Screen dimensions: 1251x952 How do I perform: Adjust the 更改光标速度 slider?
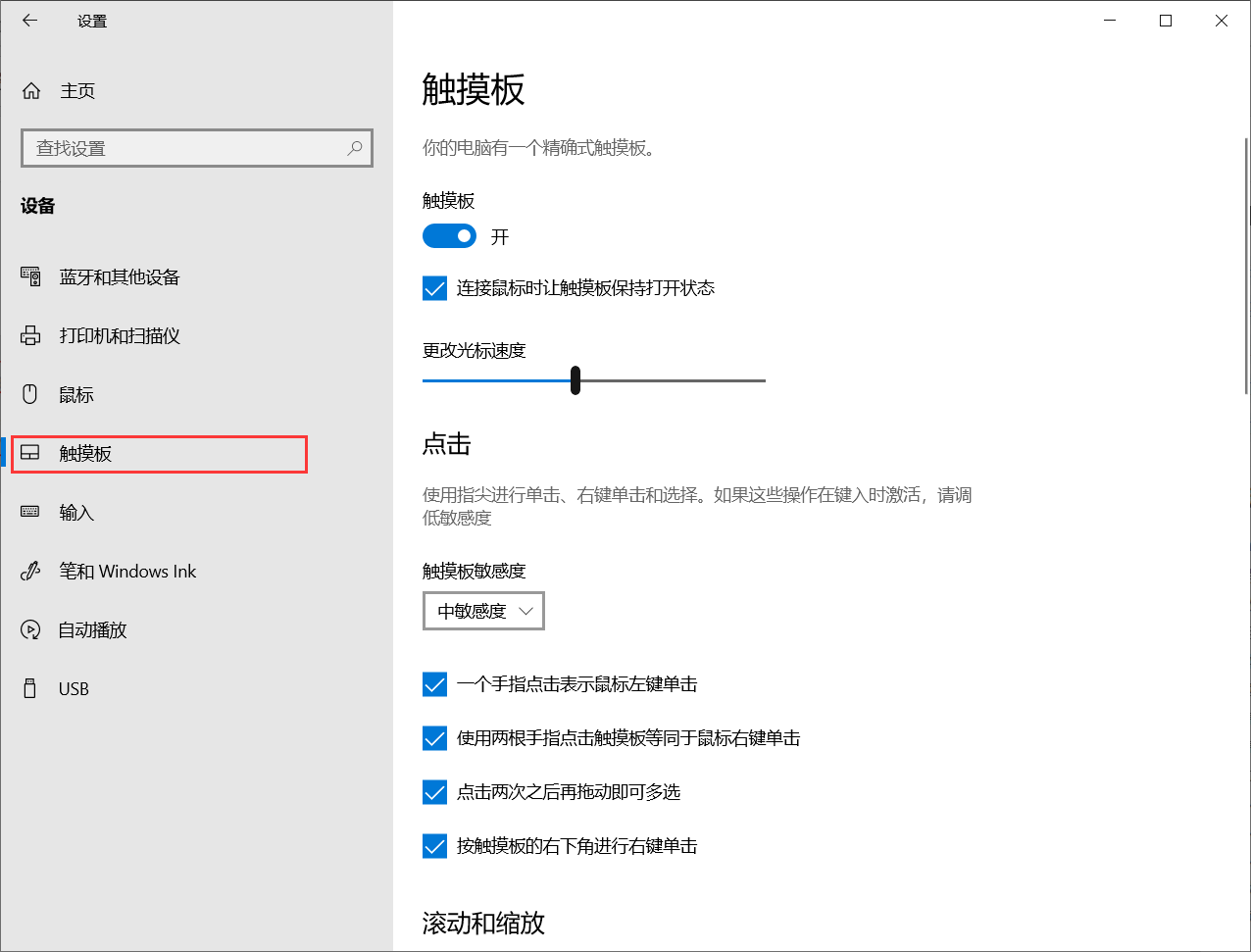575,380
